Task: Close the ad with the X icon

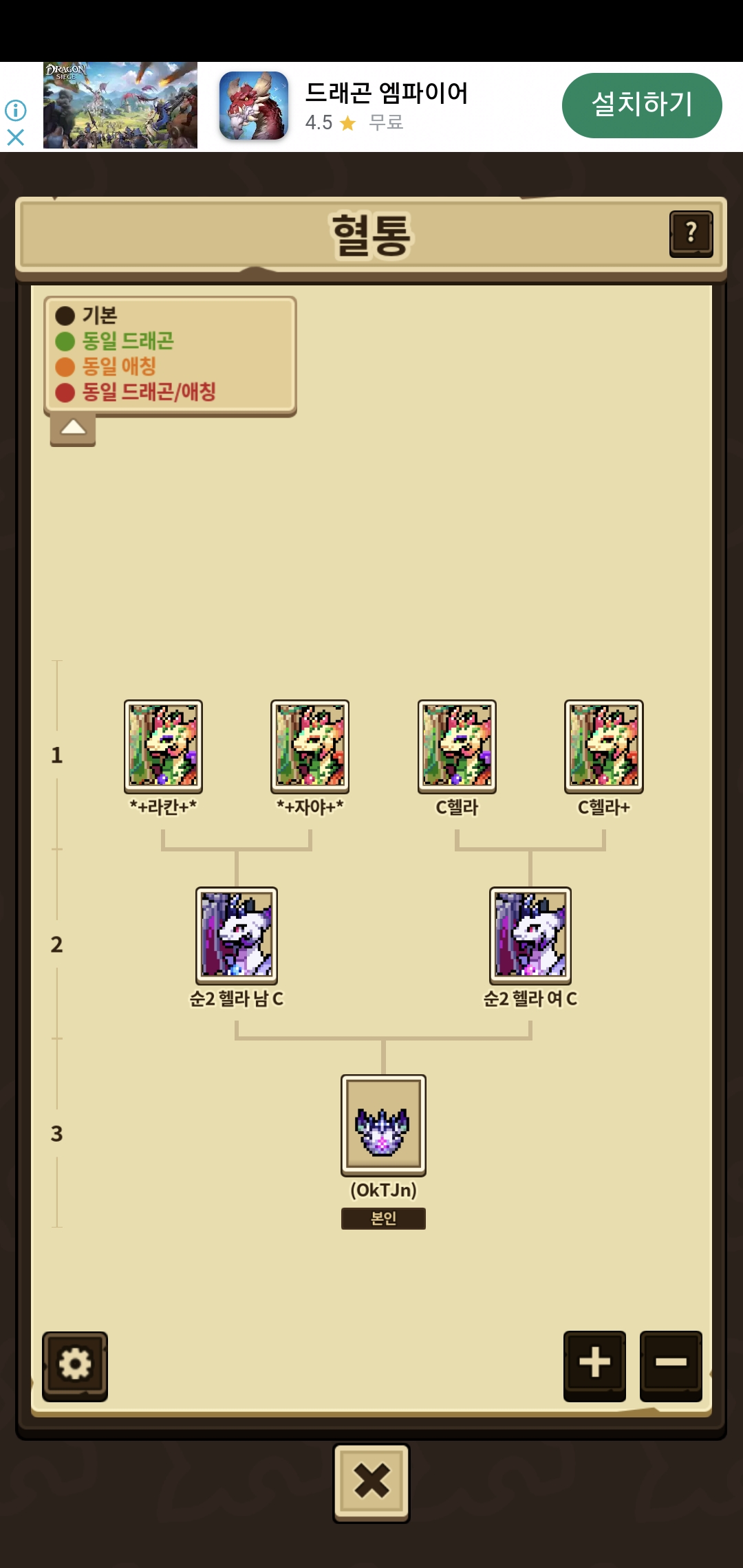Action: pos(15,138)
